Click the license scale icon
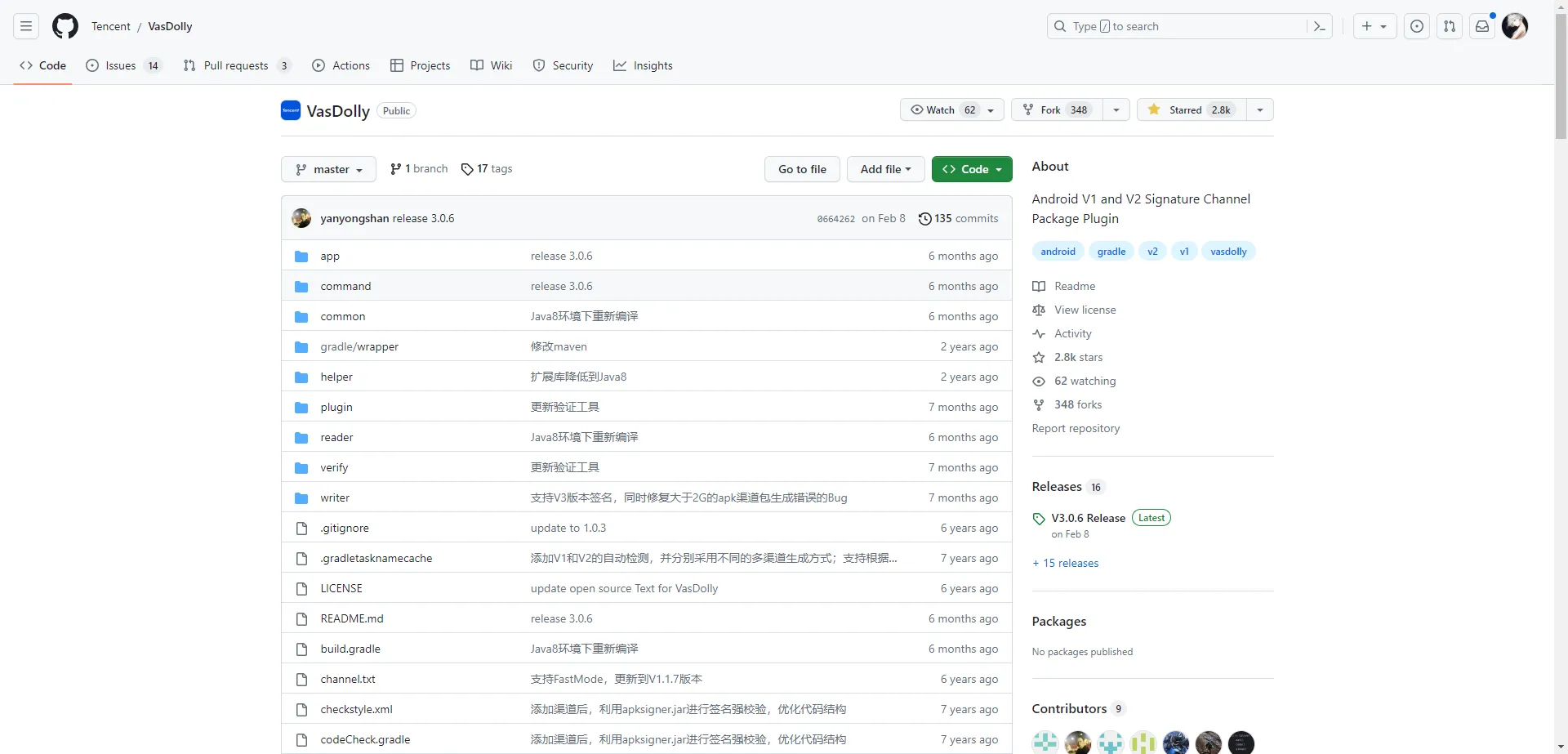 tap(1039, 310)
